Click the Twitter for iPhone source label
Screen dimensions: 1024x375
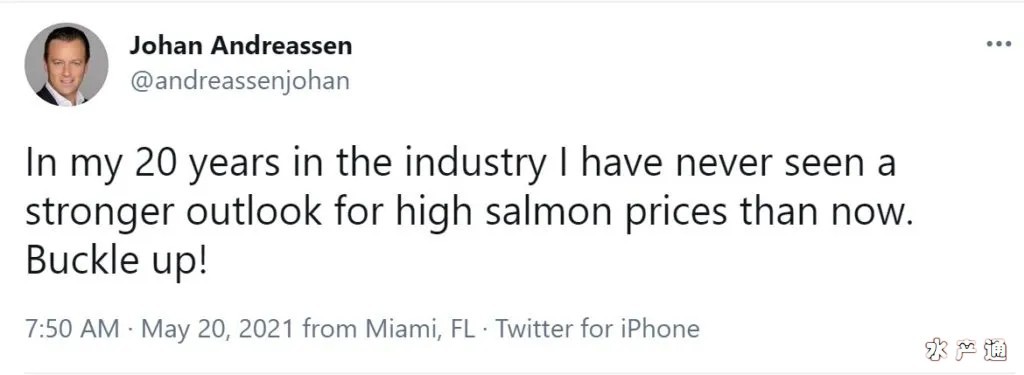(598, 329)
